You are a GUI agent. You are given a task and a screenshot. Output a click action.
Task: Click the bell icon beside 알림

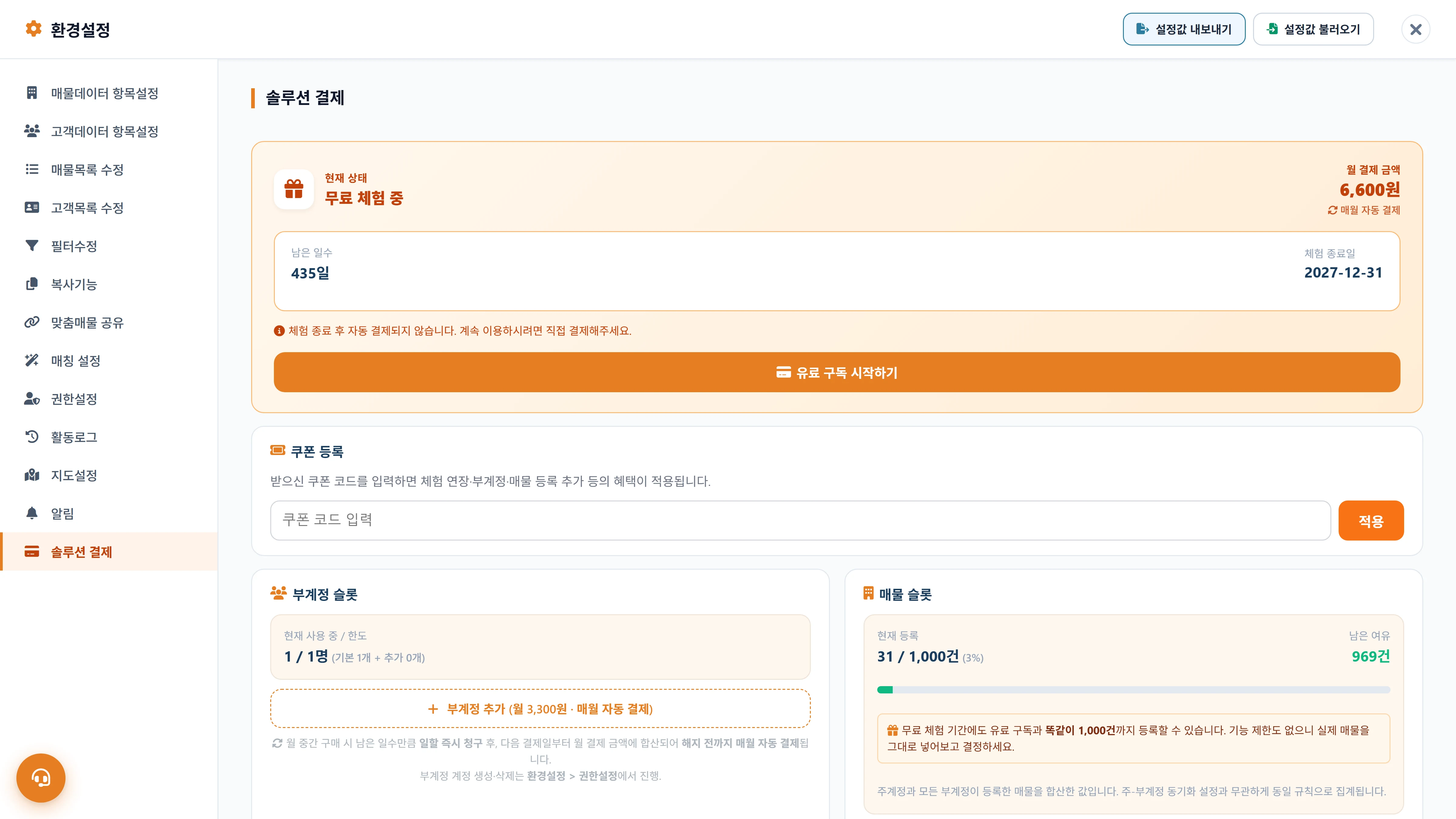tap(32, 513)
